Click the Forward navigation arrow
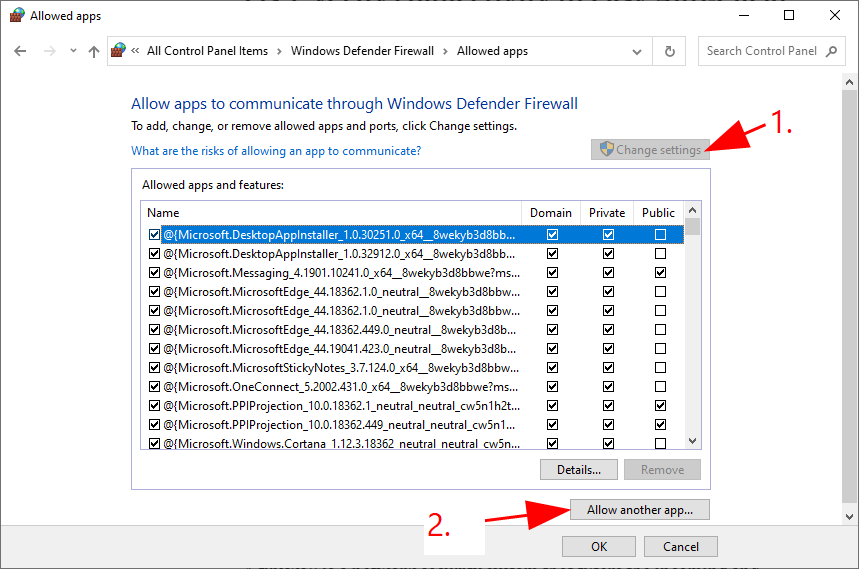The height and width of the screenshot is (569, 859). (48, 51)
